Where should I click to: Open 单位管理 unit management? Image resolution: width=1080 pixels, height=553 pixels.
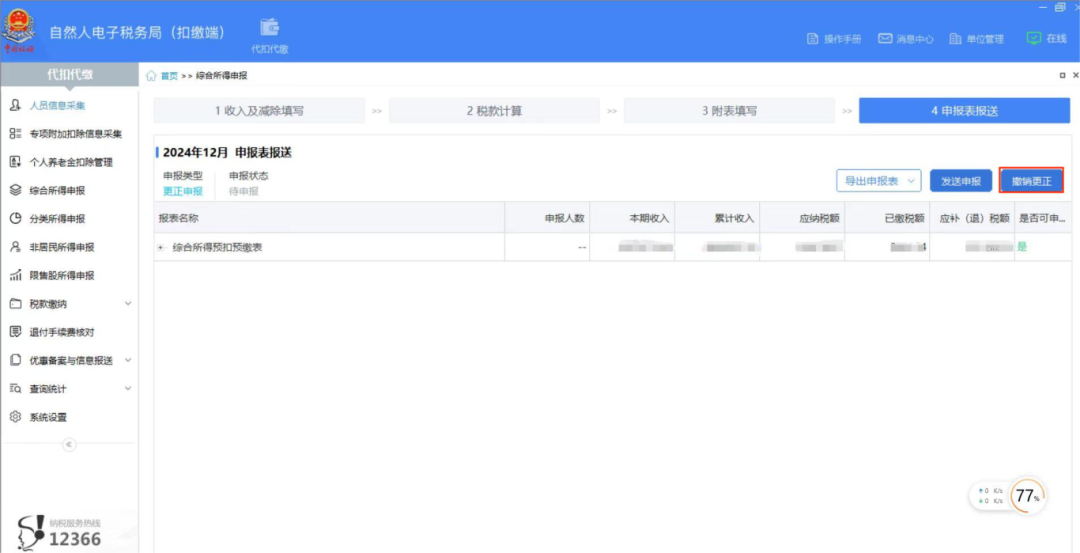coord(976,39)
